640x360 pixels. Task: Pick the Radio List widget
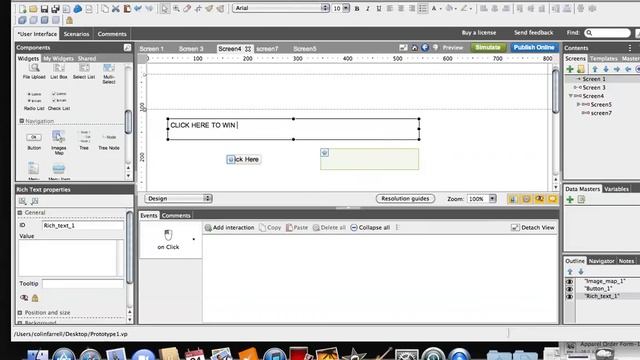point(34,101)
